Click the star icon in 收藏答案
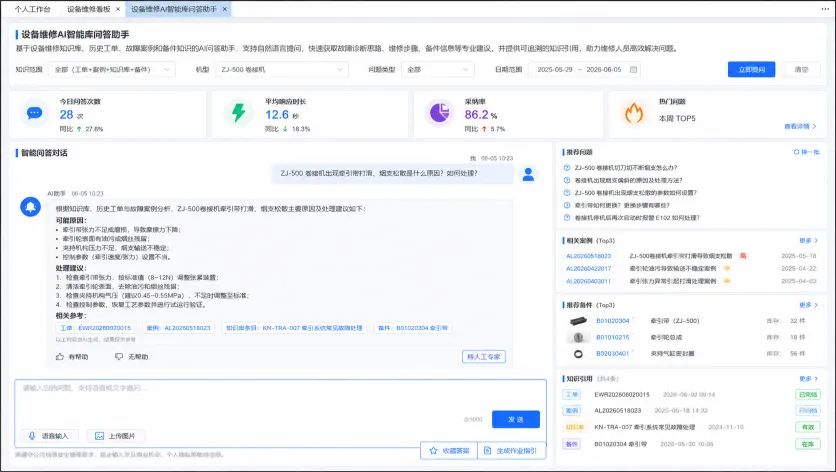836x472 pixels. (433, 451)
